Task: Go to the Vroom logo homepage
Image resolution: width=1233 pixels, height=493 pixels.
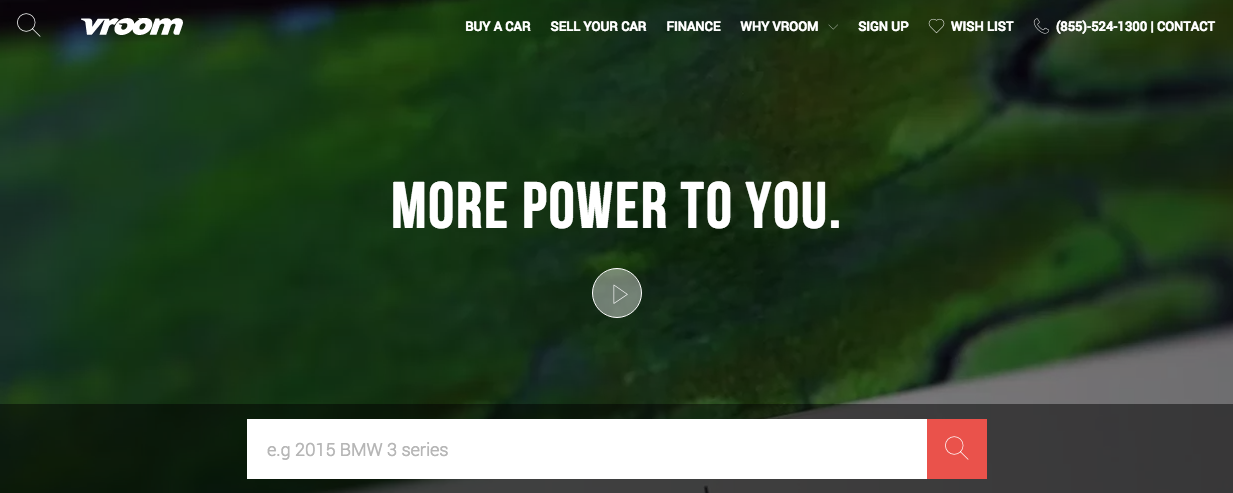Action: [x=132, y=26]
